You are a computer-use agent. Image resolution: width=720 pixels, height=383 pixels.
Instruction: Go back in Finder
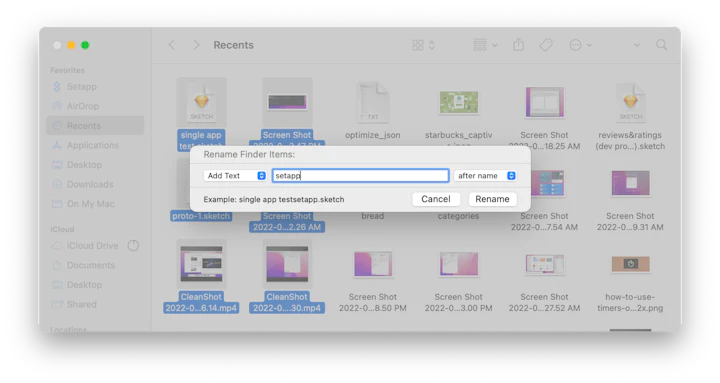click(x=172, y=45)
